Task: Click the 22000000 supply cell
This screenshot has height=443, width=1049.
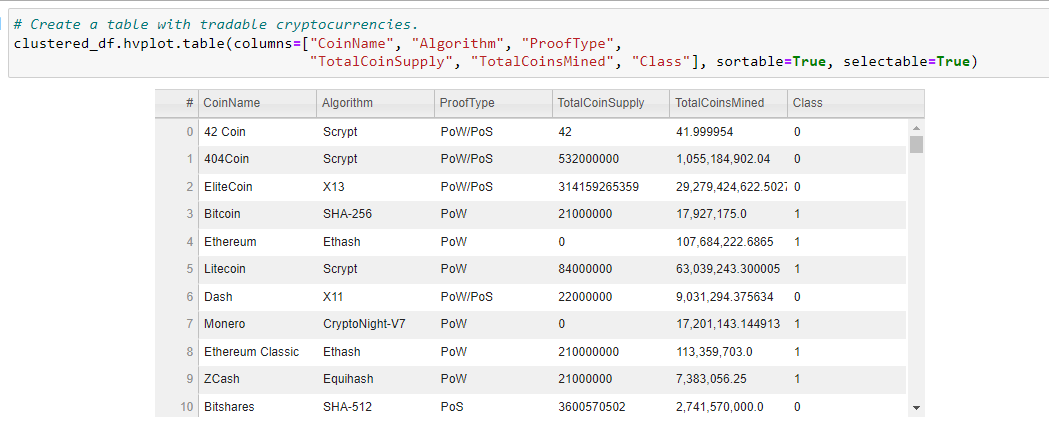Action: tap(611, 296)
